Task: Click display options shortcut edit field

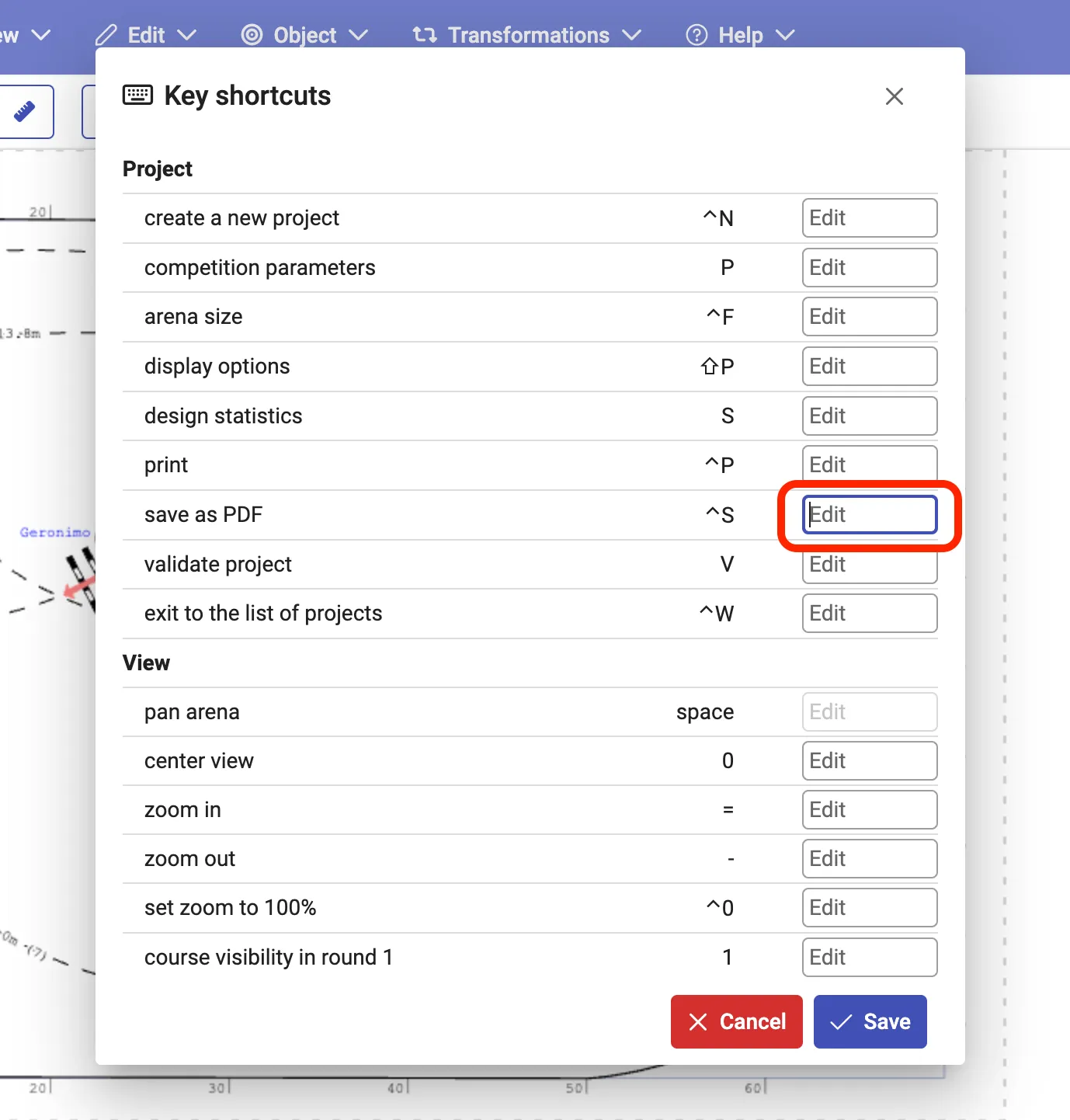Action: pyautogui.click(x=869, y=367)
